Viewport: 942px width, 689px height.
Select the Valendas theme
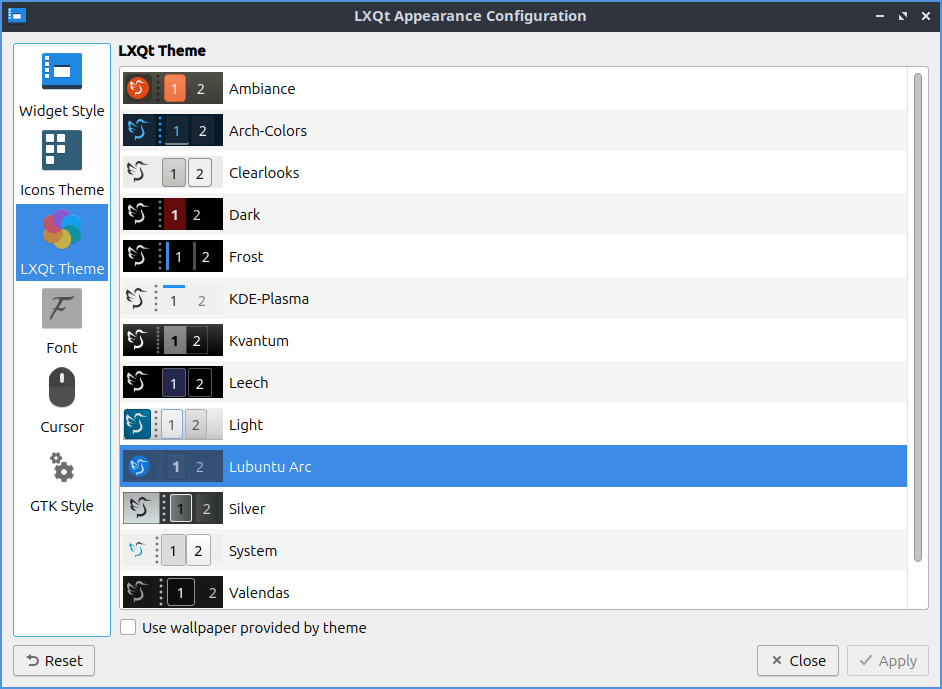(x=259, y=593)
